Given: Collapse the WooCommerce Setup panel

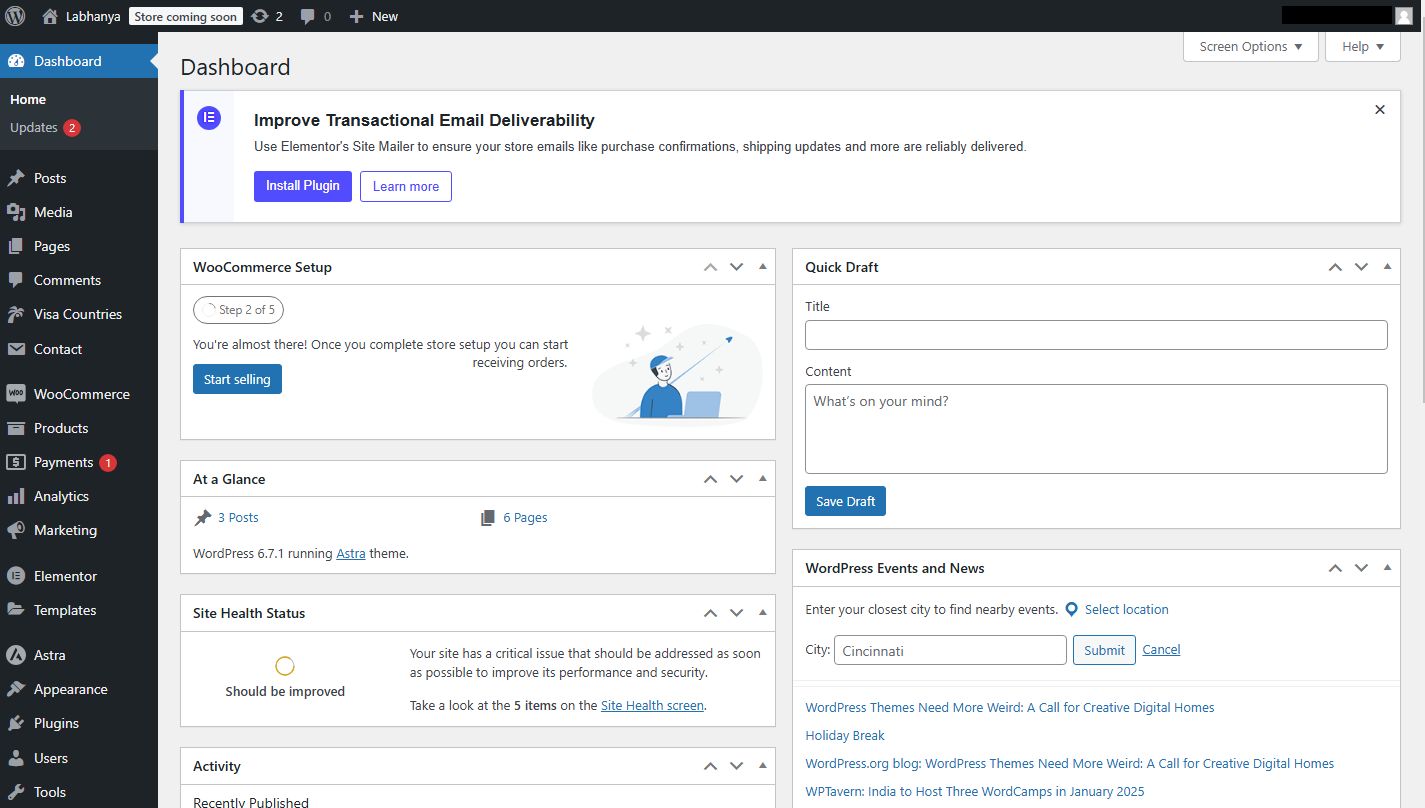Looking at the screenshot, I should tap(763, 267).
